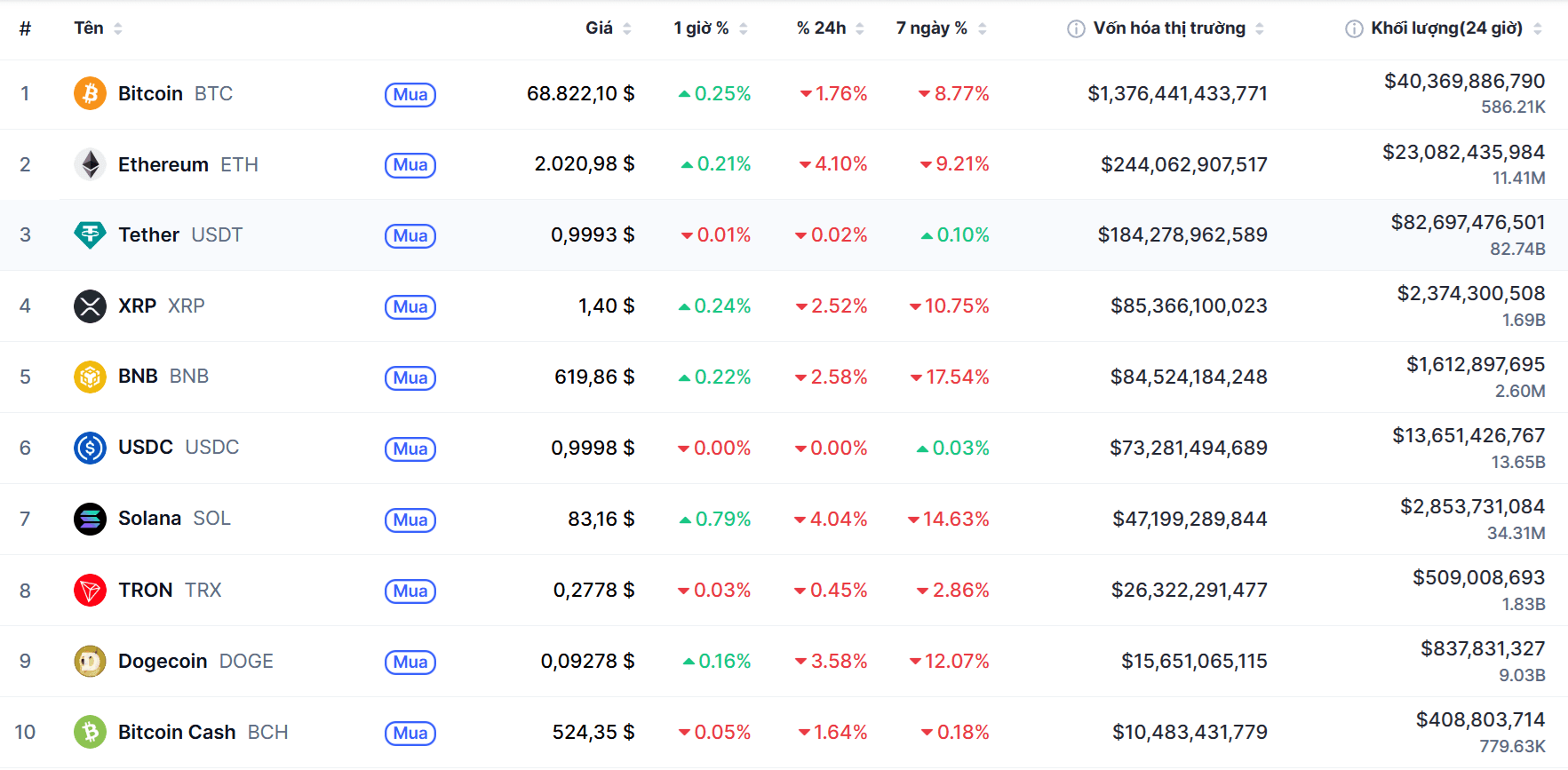The height and width of the screenshot is (770, 1568).
Task: Click Bitcoin price 68.822,10 $
Action: [580, 93]
